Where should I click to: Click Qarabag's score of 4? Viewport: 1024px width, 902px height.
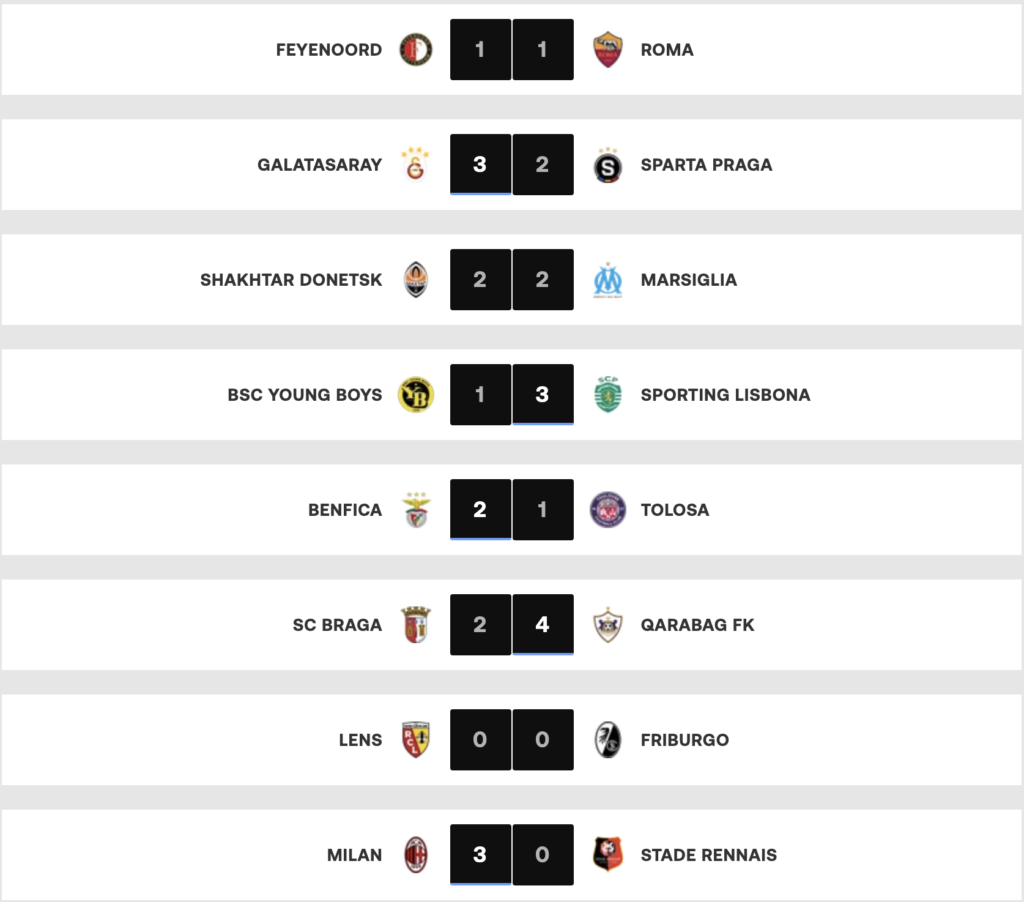click(543, 624)
